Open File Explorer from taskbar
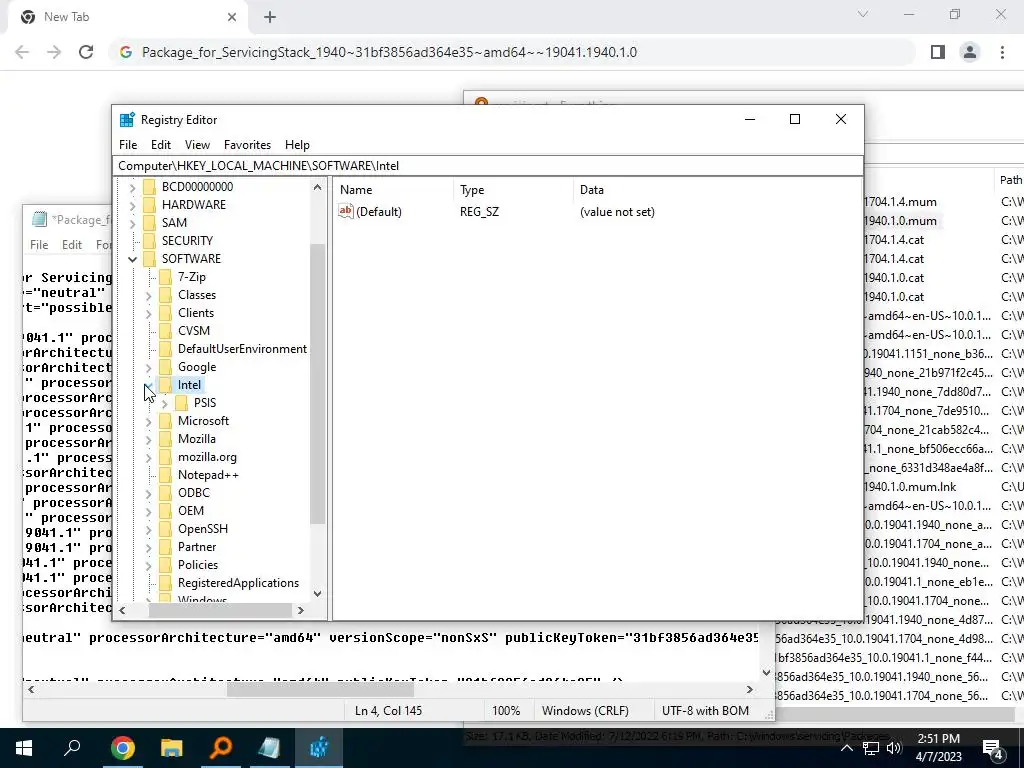The height and width of the screenshot is (768, 1024). [x=172, y=748]
